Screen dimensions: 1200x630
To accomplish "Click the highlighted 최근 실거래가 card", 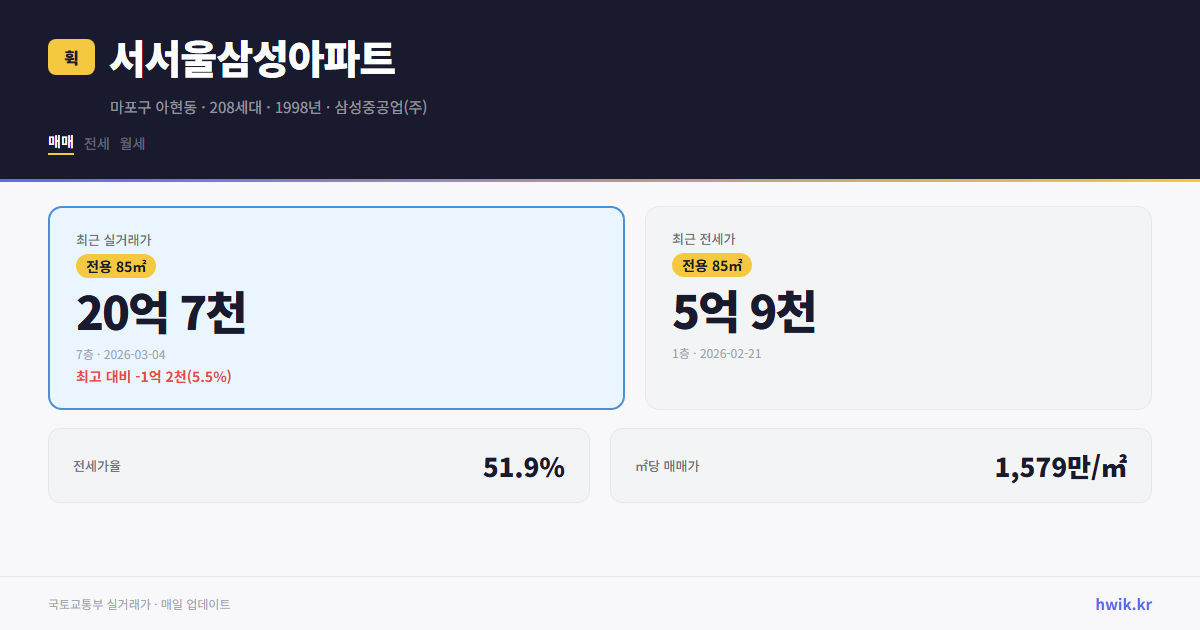I will pos(336,307).
